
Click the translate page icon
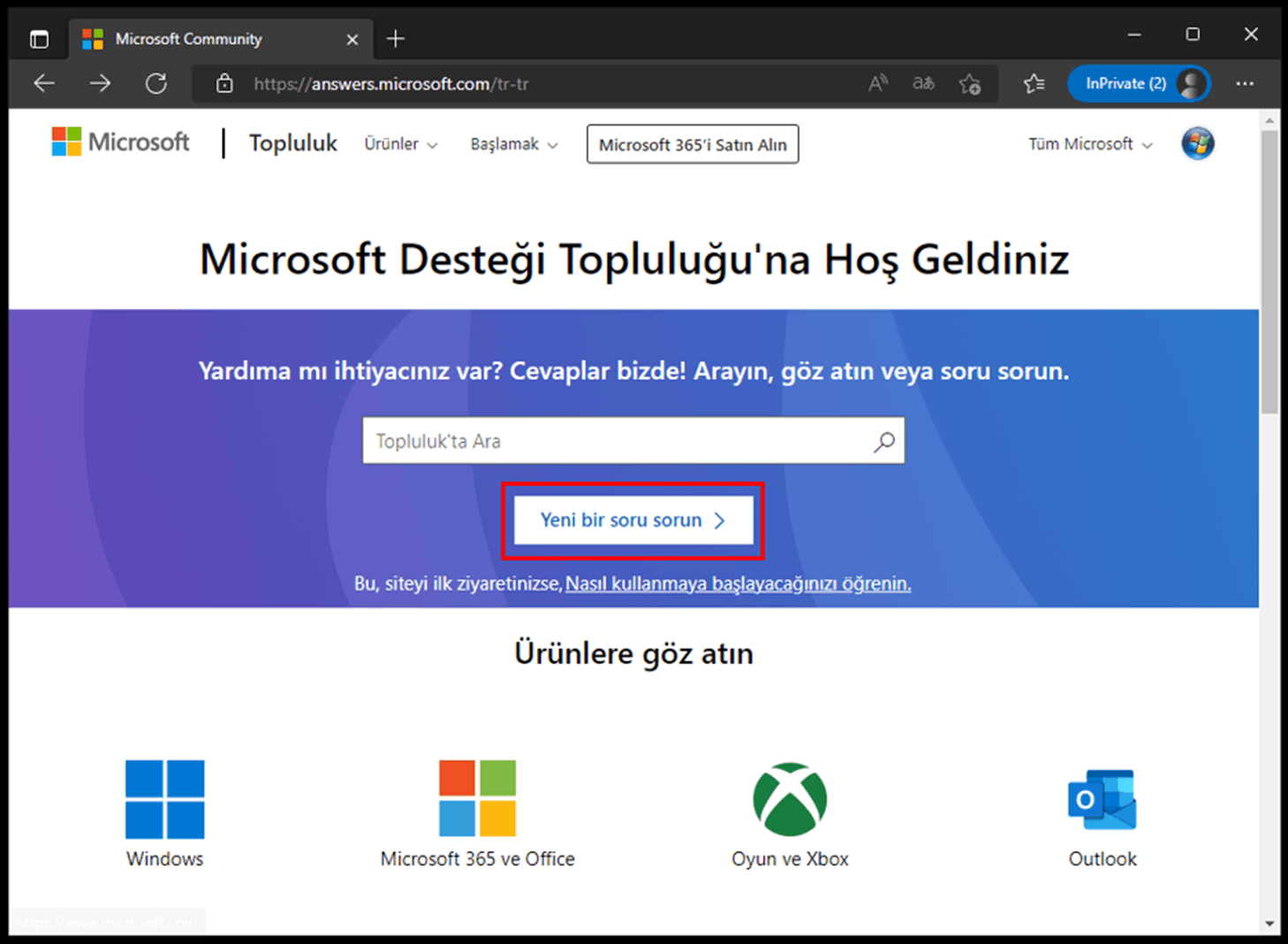point(923,84)
